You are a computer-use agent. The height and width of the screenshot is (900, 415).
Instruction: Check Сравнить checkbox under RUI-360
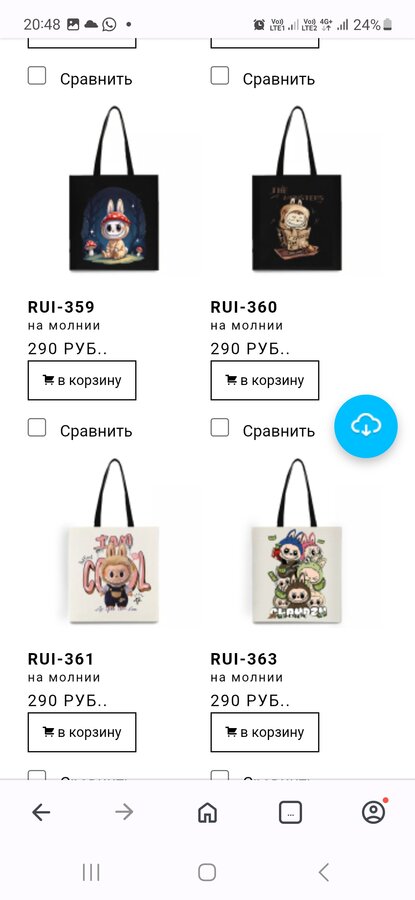(x=220, y=428)
